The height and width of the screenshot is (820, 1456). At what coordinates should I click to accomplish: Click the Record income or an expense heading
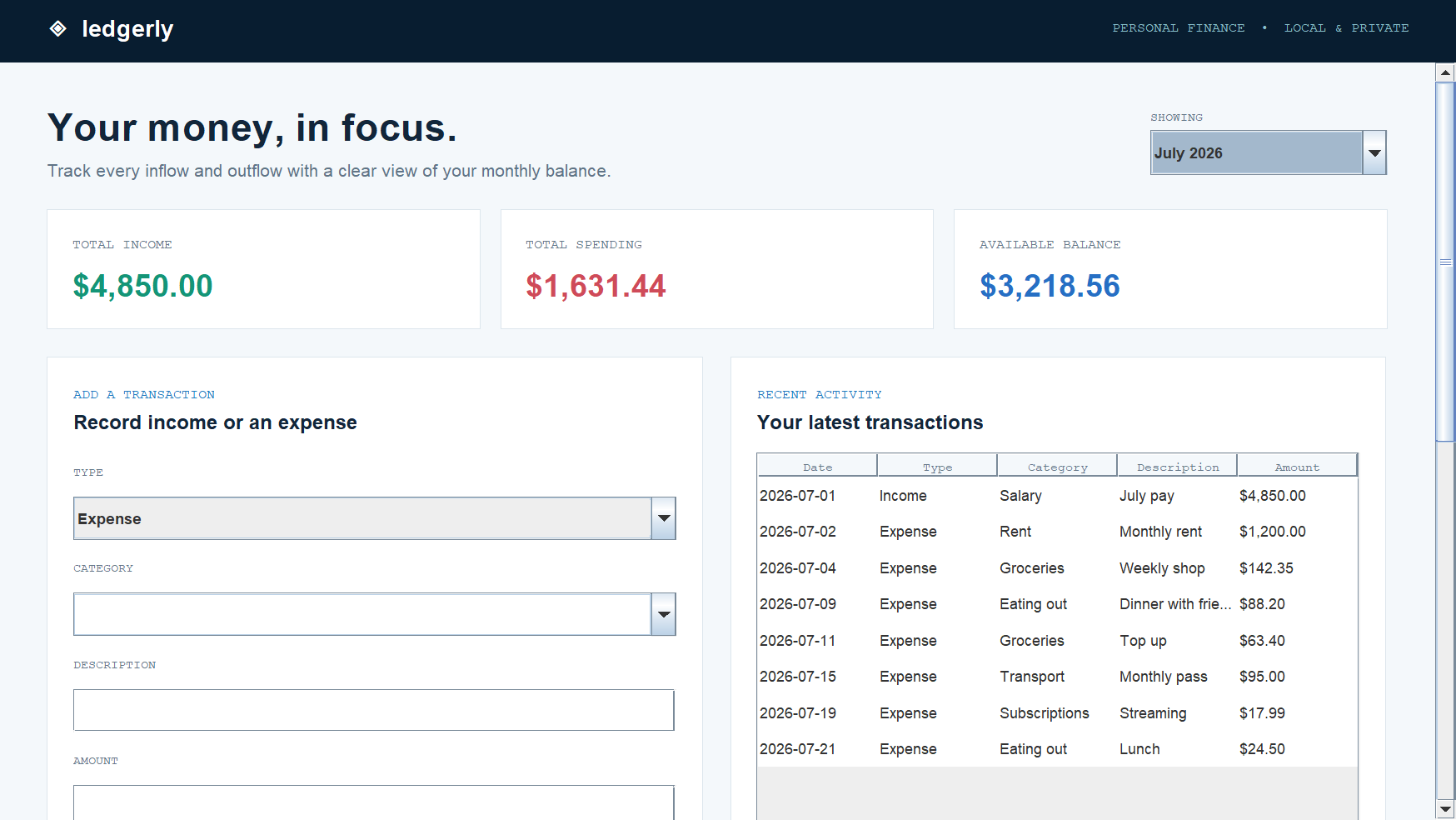215,422
